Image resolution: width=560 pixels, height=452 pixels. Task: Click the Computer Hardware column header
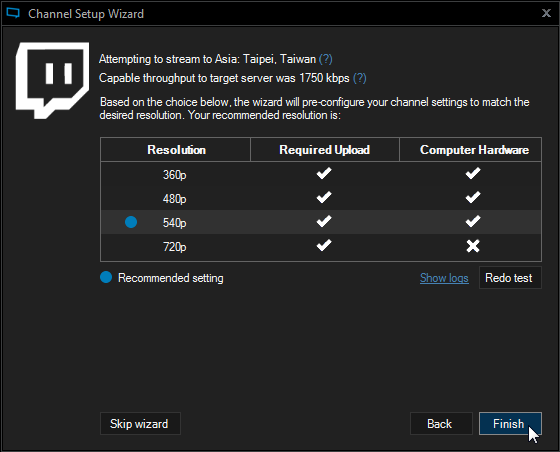click(x=471, y=150)
